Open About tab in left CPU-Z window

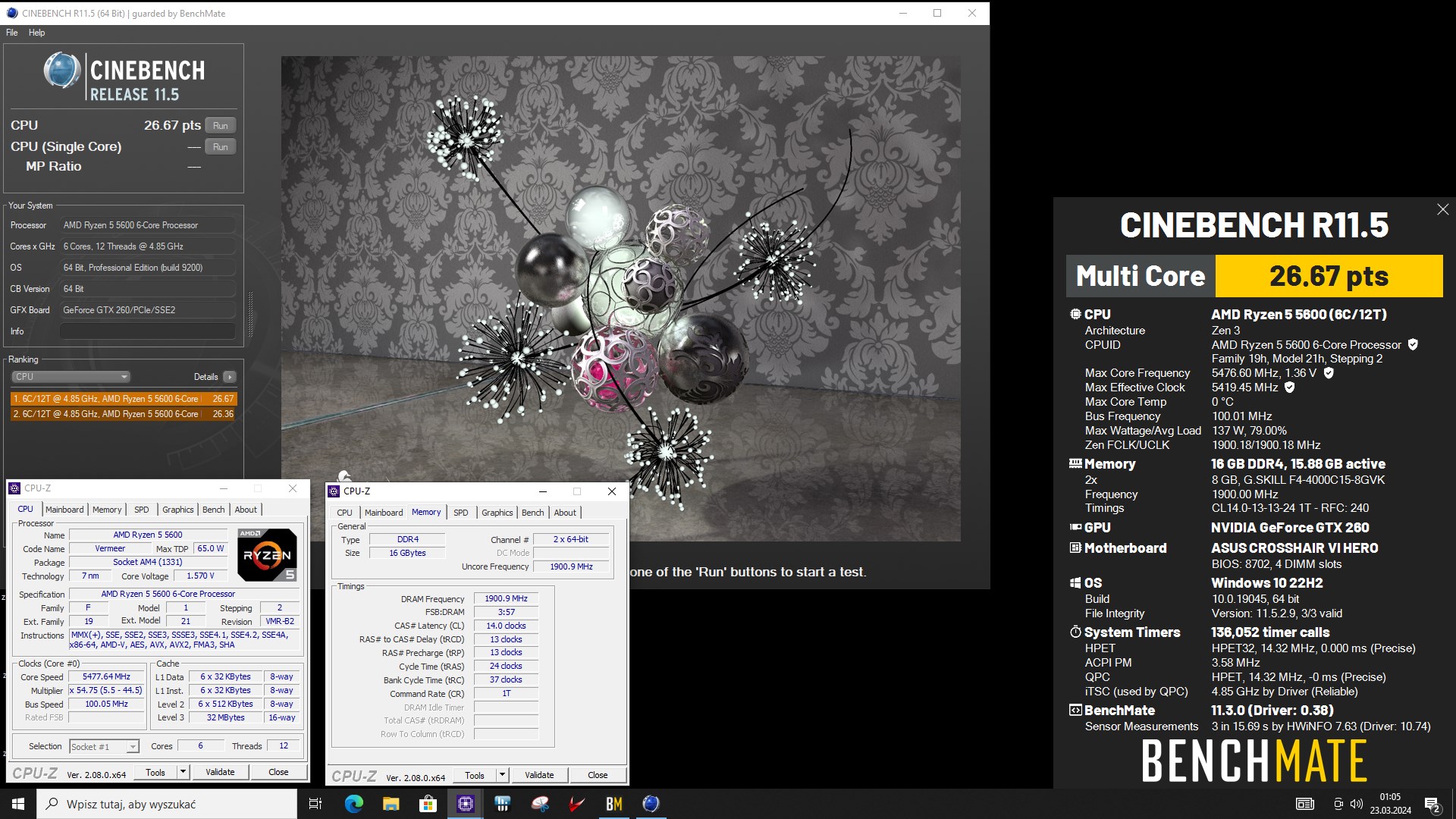click(x=246, y=510)
